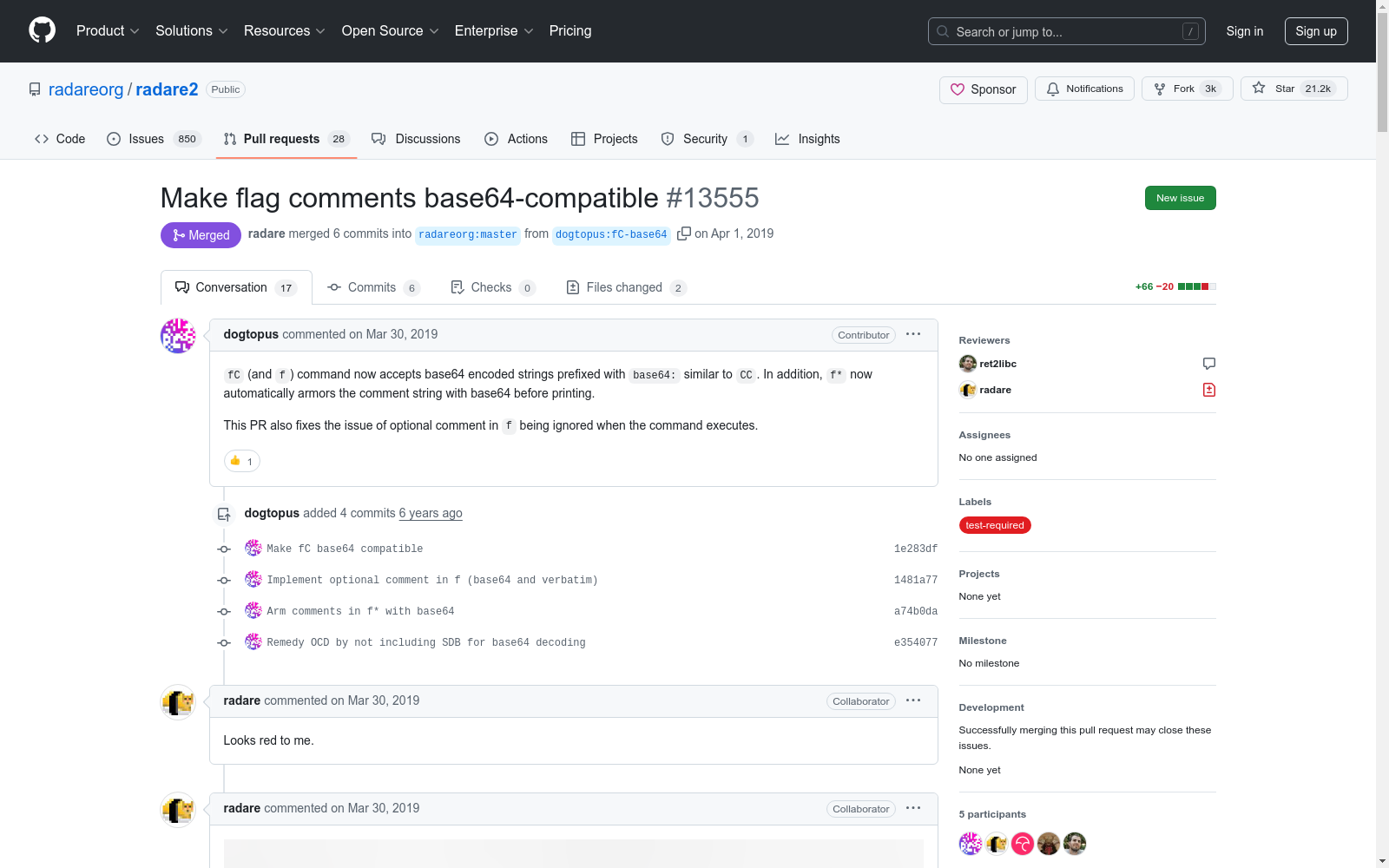Screen dimensions: 1389x868
Task: View ret2libc review comment icon
Action: (1209, 364)
